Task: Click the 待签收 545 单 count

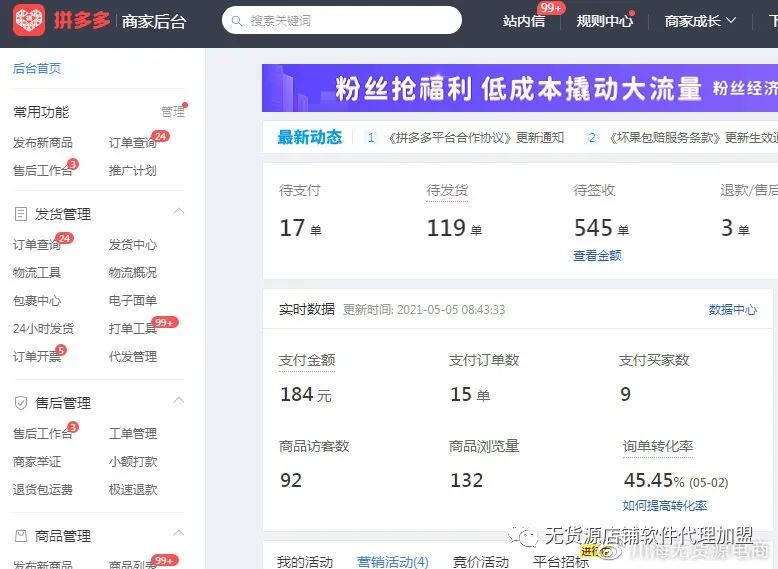Action: (x=601, y=228)
